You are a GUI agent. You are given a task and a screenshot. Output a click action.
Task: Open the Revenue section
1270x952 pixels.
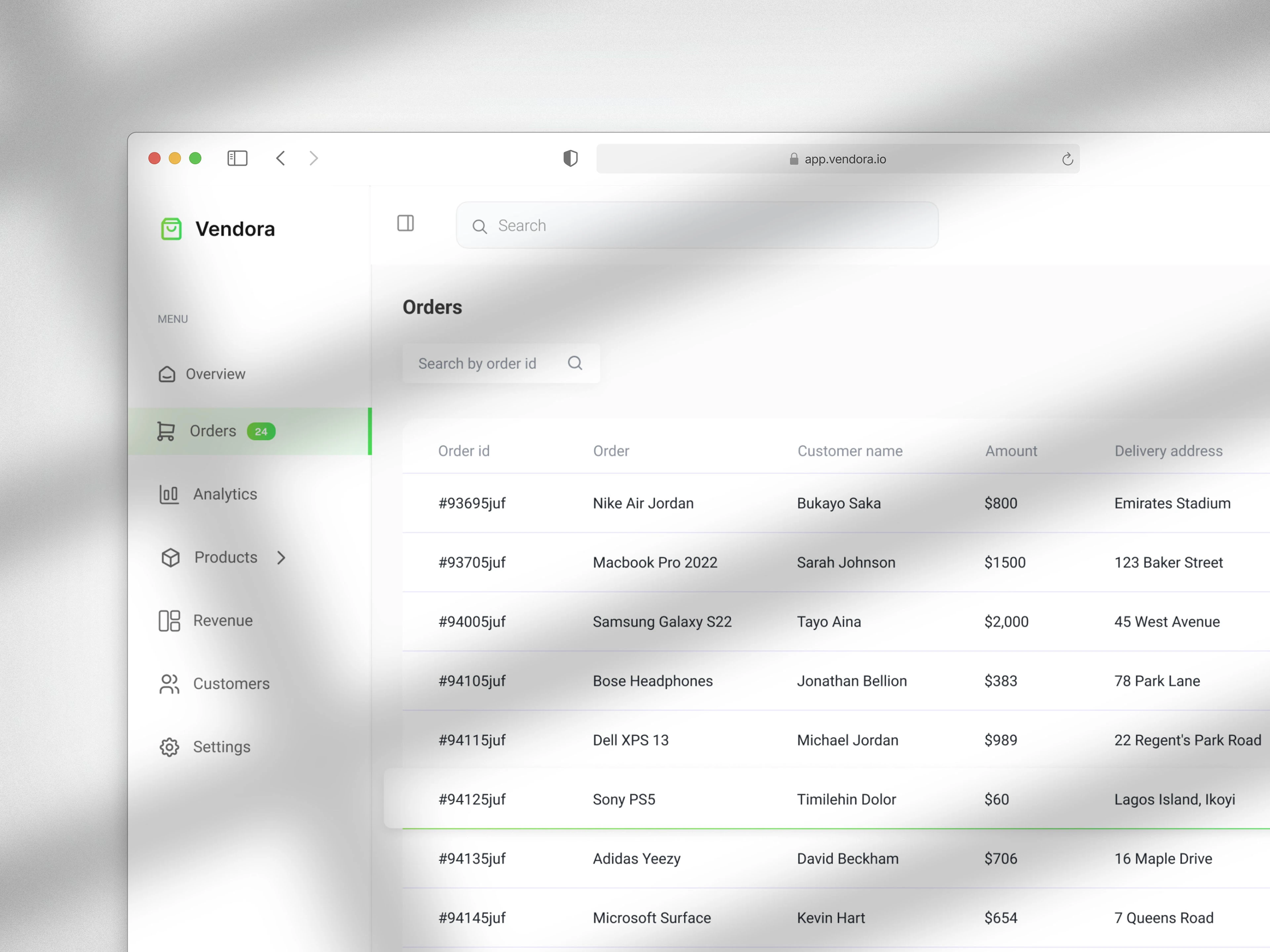[223, 620]
